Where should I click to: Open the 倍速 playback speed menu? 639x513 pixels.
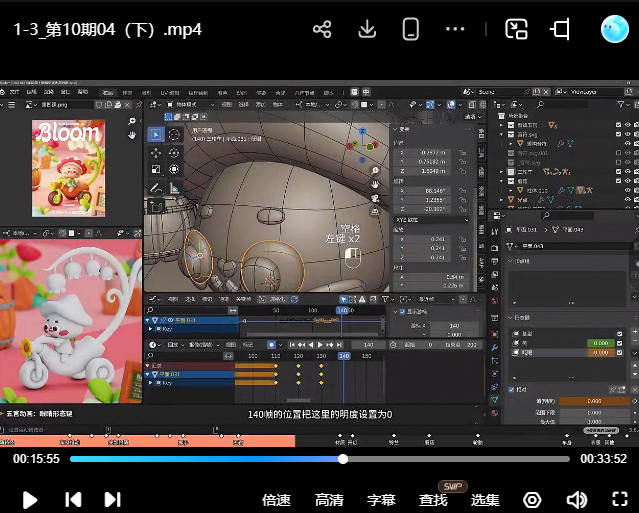pos(276,499)
